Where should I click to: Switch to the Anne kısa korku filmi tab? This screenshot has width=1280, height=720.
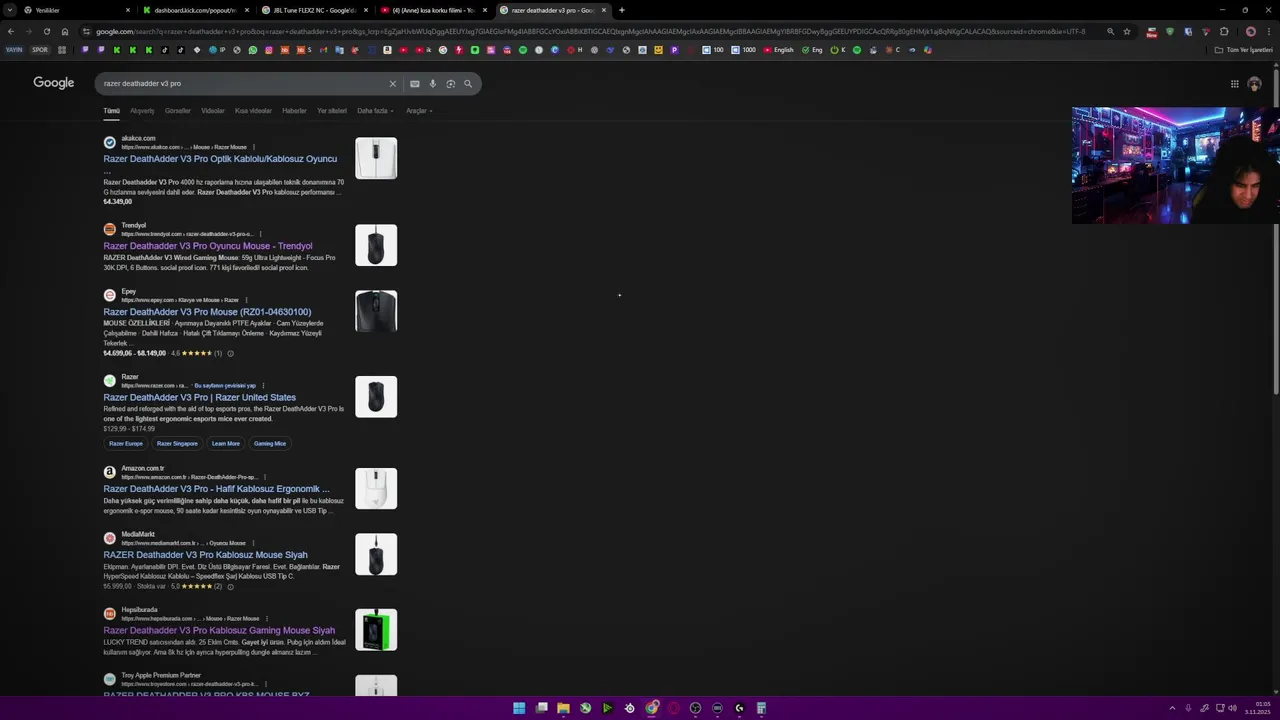tap(434, 10)
